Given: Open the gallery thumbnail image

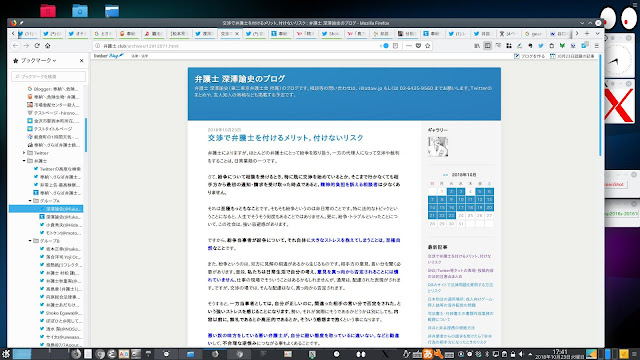Looking at the screenshot, I should click(438, 147).
